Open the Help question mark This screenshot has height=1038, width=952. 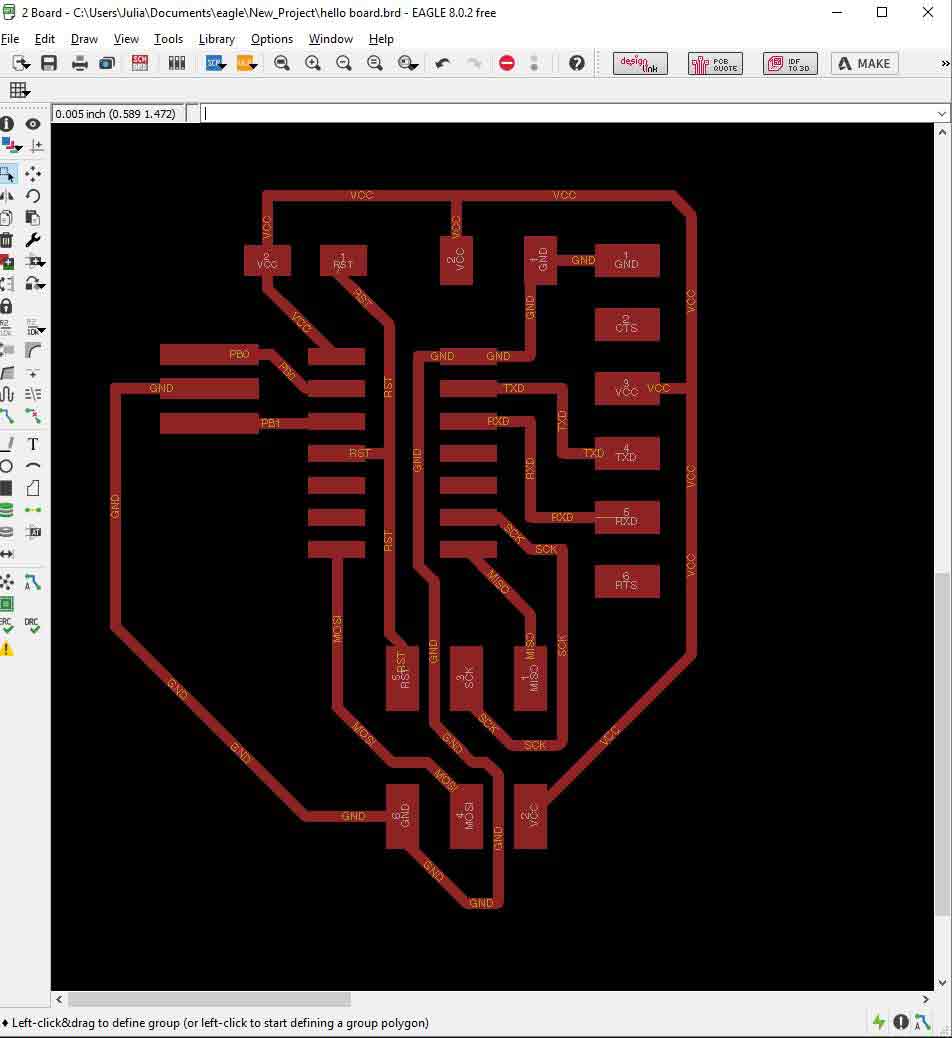point(577,64)
